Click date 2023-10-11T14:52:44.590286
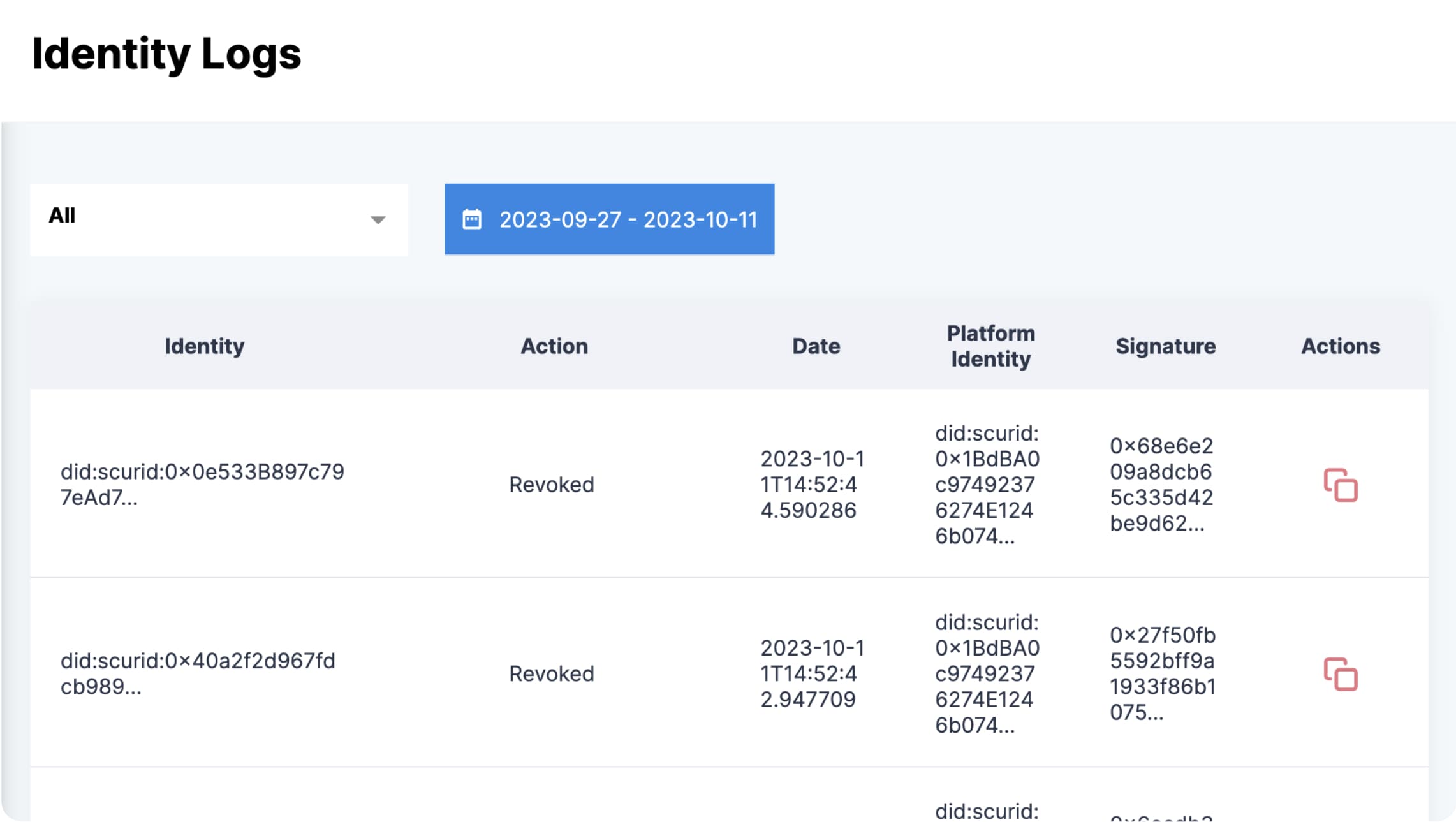This screenshot has width=1456, height=822. coord(813,485)
